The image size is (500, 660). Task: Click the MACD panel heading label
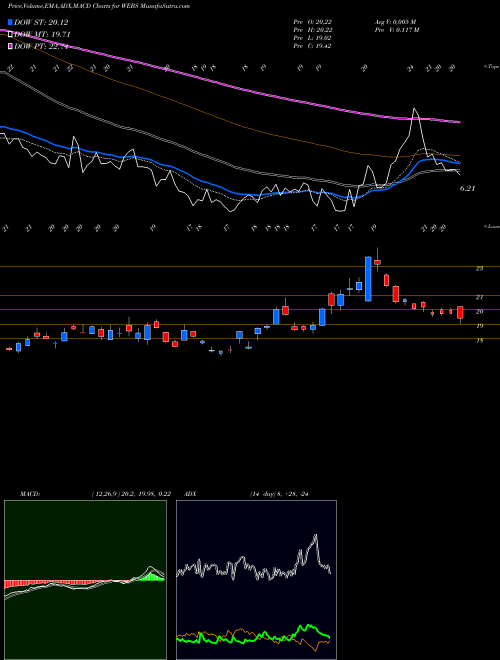click(30, 494)
